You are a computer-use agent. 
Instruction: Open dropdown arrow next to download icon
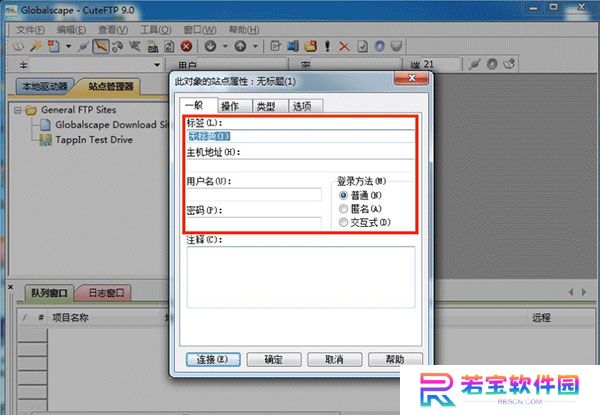225,47
